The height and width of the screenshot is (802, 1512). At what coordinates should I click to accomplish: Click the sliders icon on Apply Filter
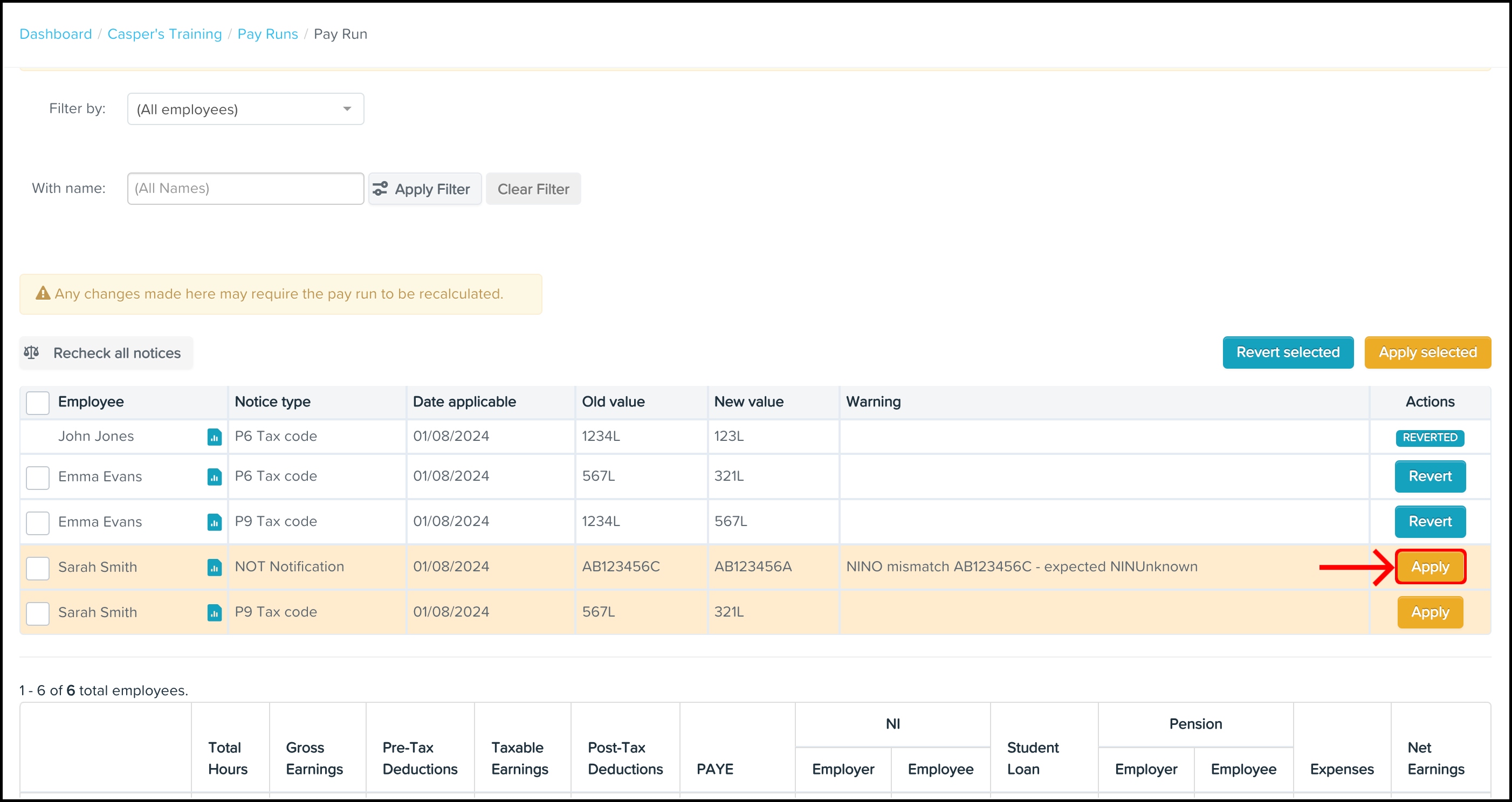(380, 189)
